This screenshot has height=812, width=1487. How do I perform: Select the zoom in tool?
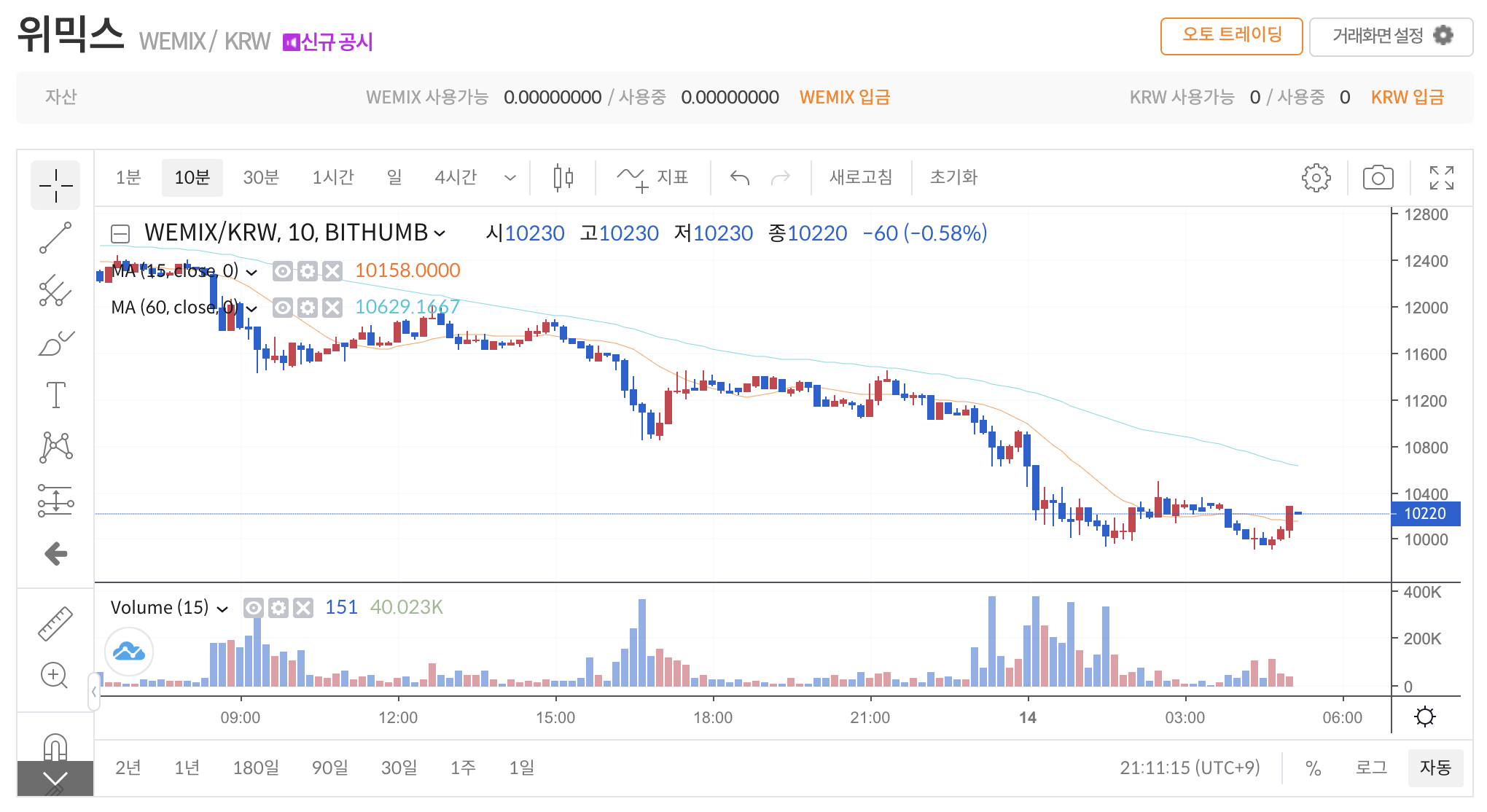(55, 676)
